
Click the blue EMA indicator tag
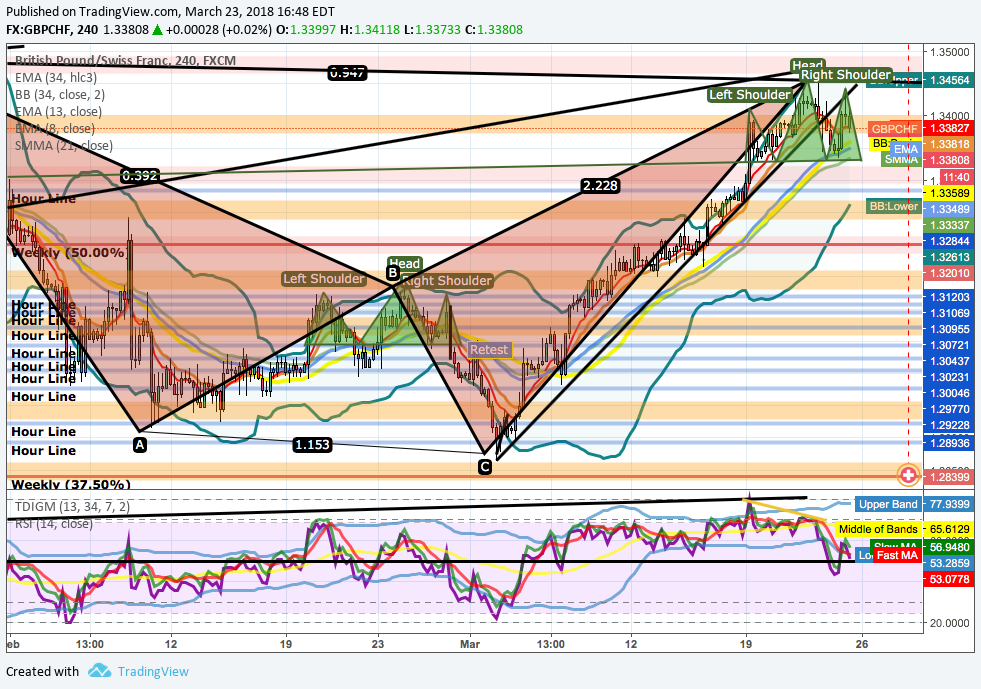[x=905, y=149]
